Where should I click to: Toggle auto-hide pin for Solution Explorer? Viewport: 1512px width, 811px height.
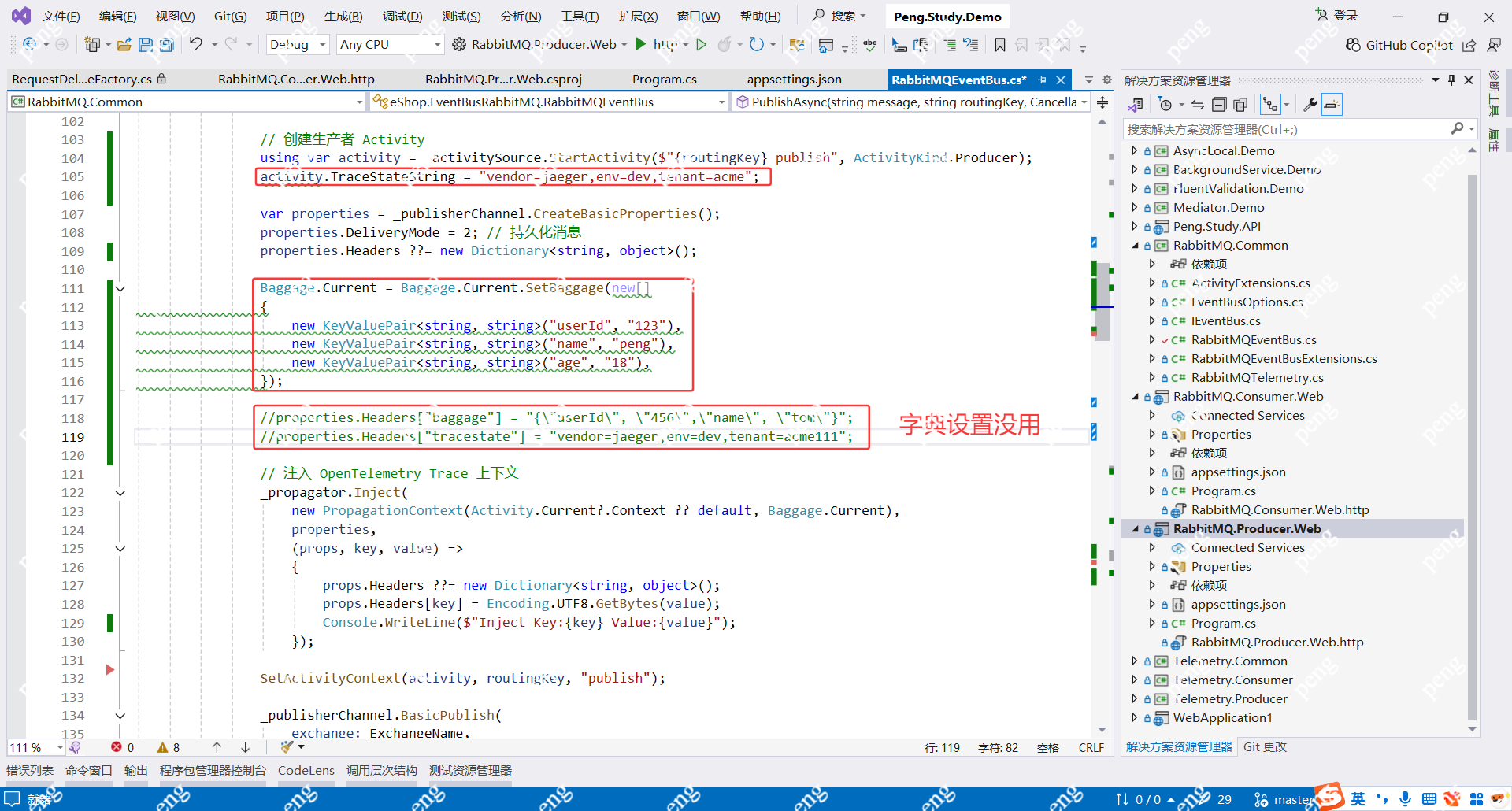pyautogui.click(x=1451, y=80)
